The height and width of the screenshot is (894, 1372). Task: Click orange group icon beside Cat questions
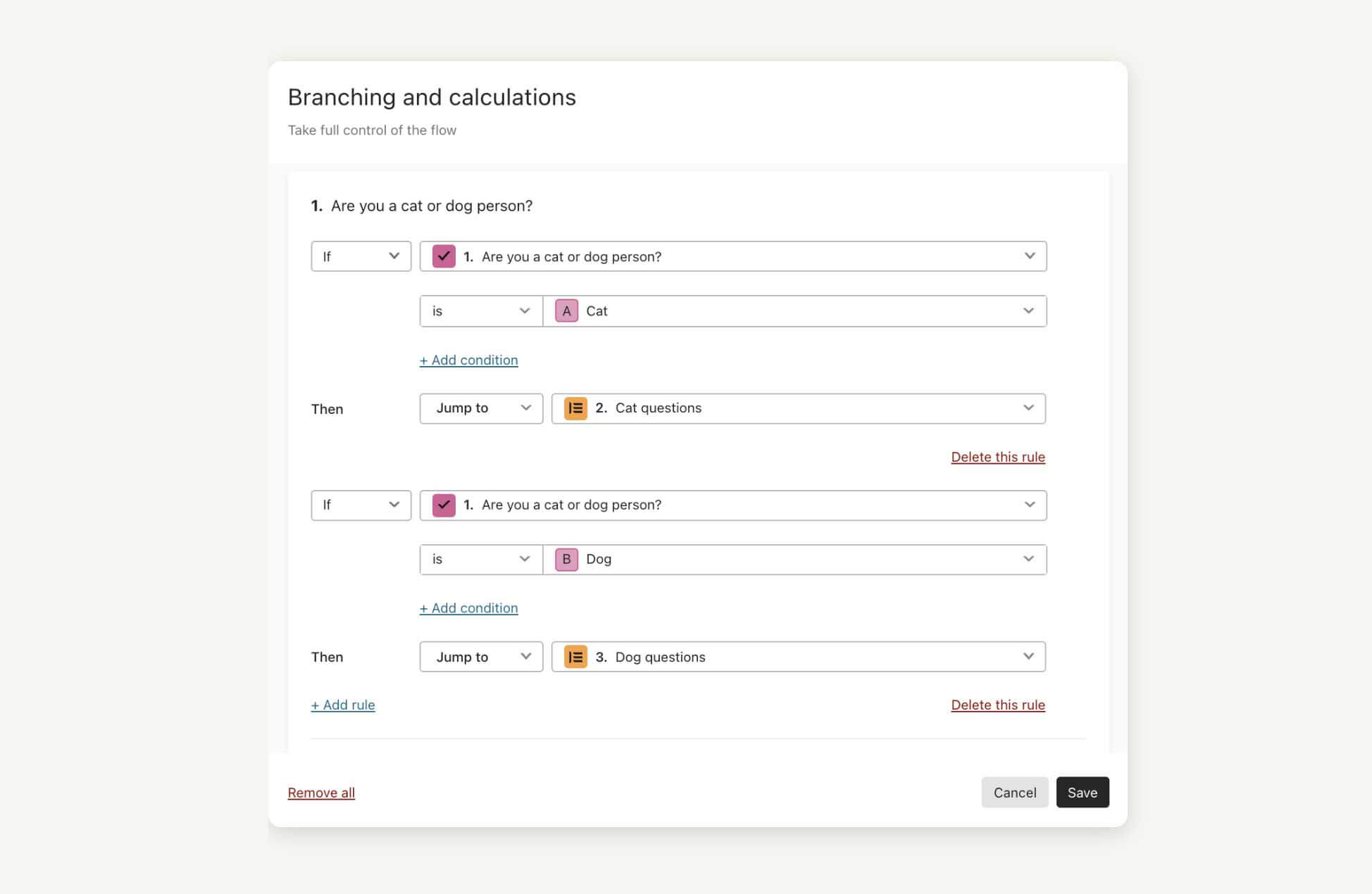575,408
